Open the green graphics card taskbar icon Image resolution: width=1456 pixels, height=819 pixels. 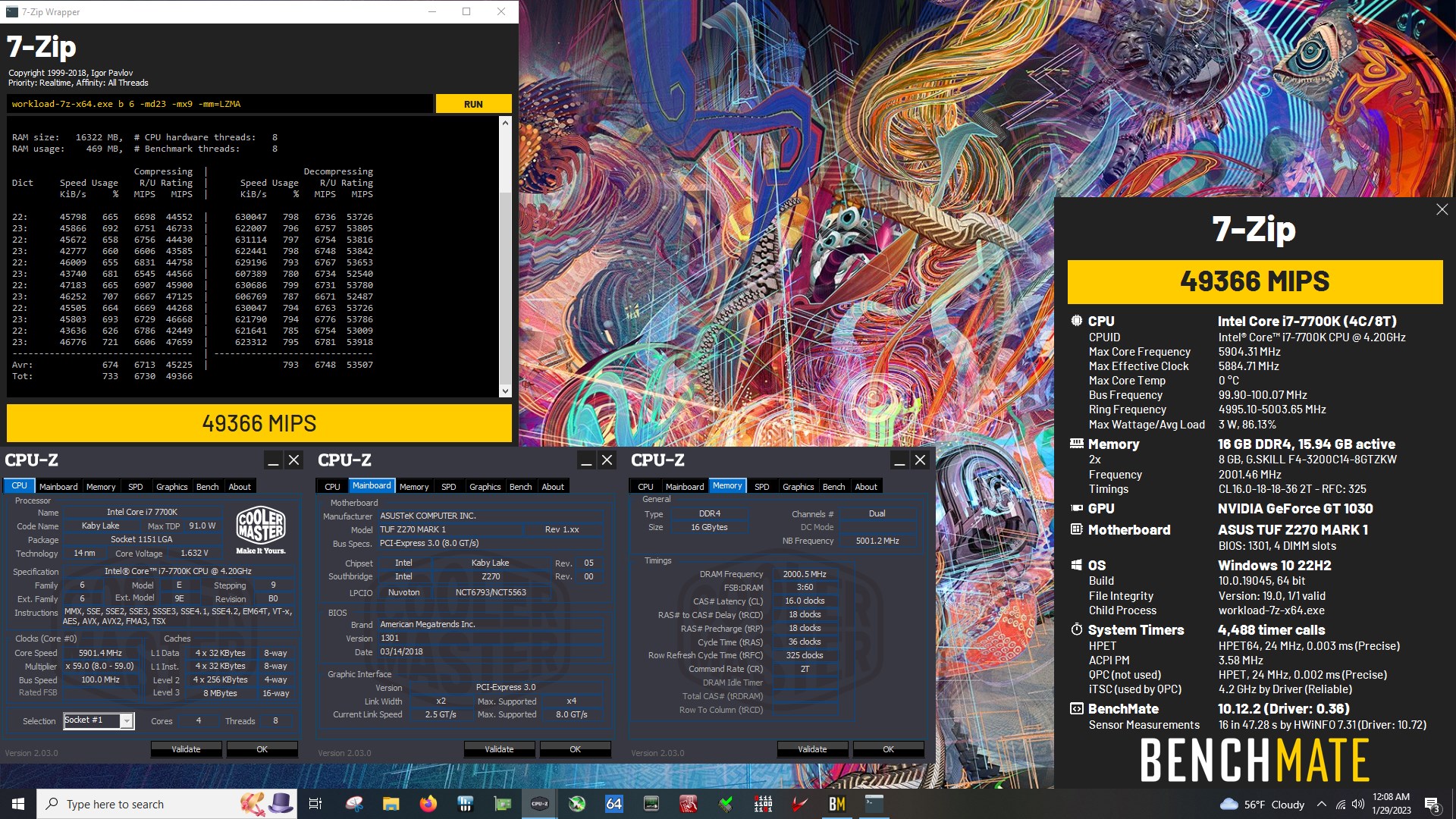coord(502,804)
